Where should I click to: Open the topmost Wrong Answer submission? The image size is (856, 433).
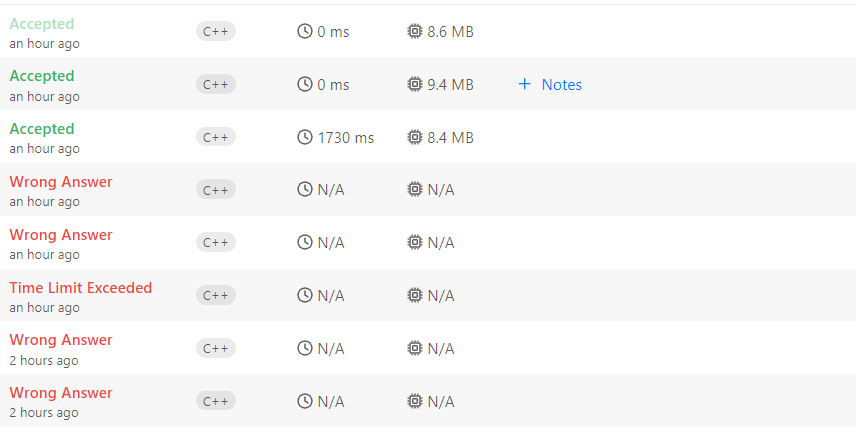coord(61,182)
